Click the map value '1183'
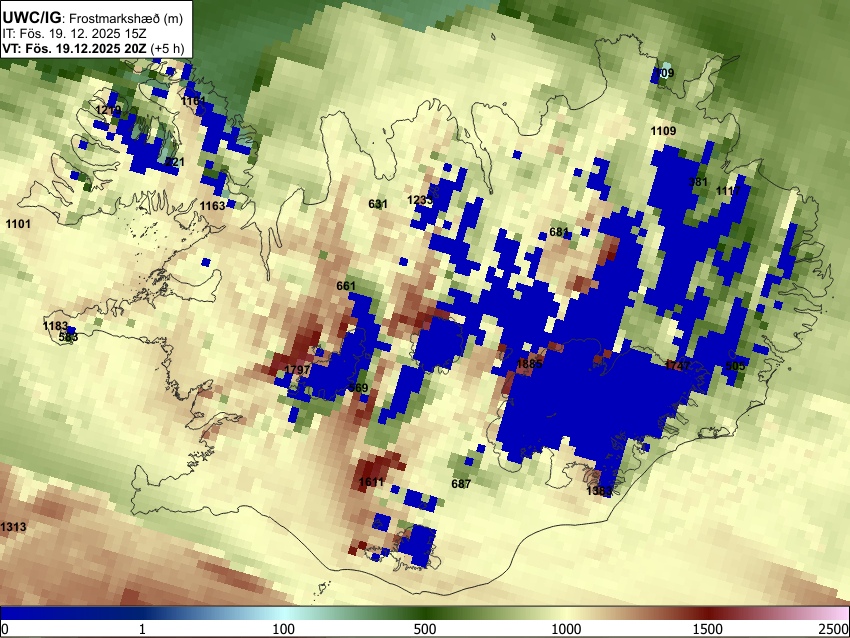 click(55, 326)
